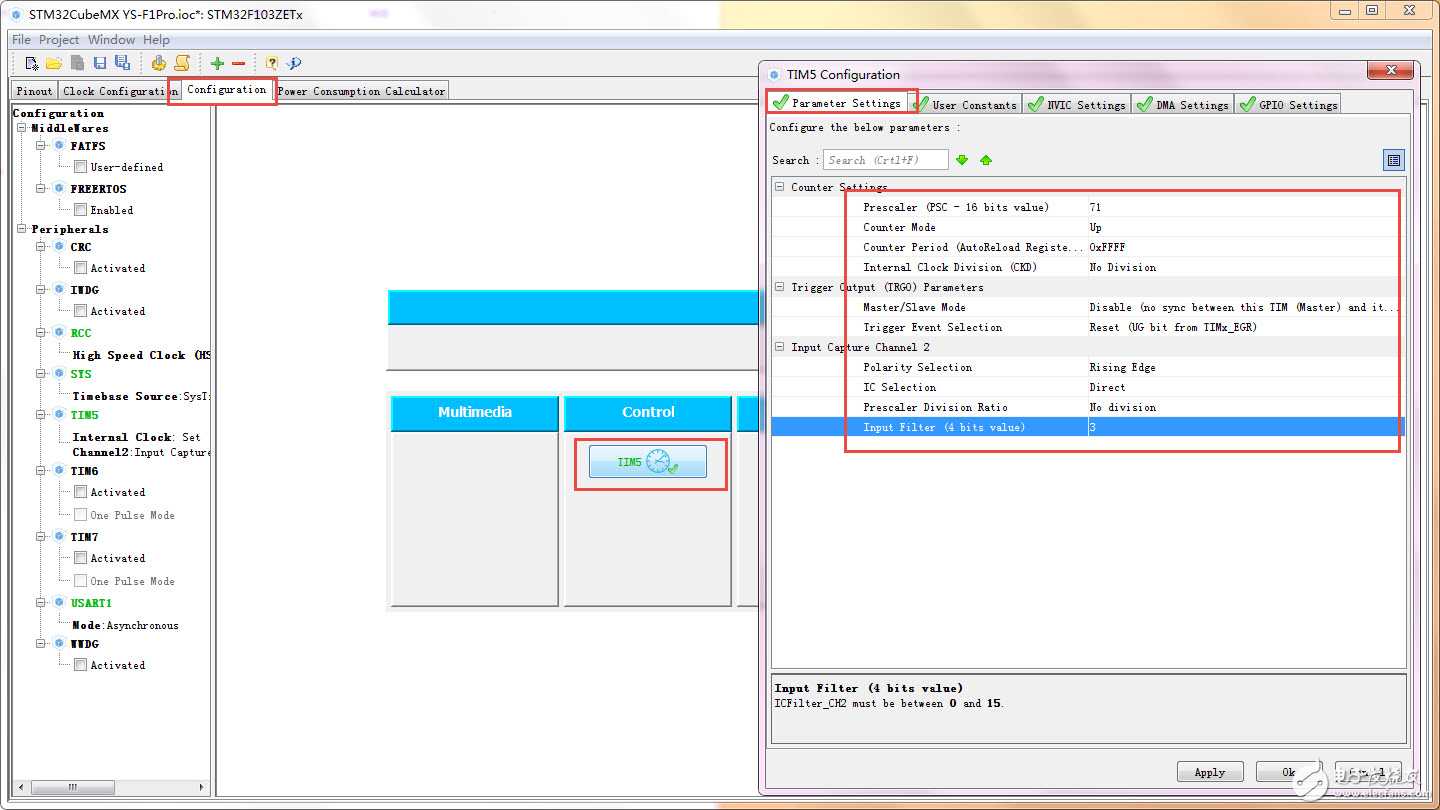Tick the TIM6 Activated checkbox
Viewport: 1440px width, 810px height.
tap(80, 492)
